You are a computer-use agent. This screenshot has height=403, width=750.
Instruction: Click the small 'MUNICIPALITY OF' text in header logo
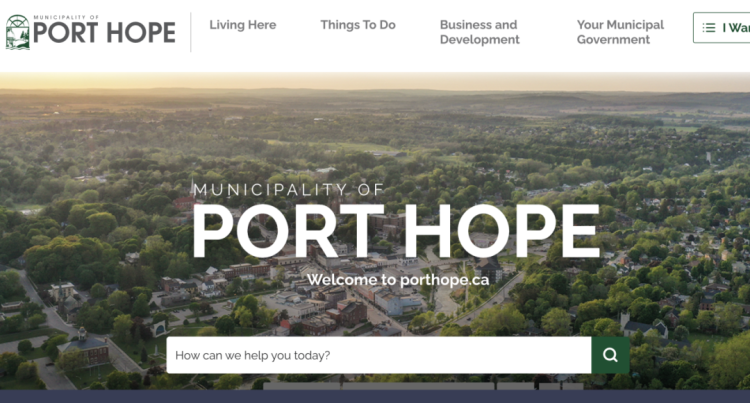pyautogui.click(x=66, y=17)
